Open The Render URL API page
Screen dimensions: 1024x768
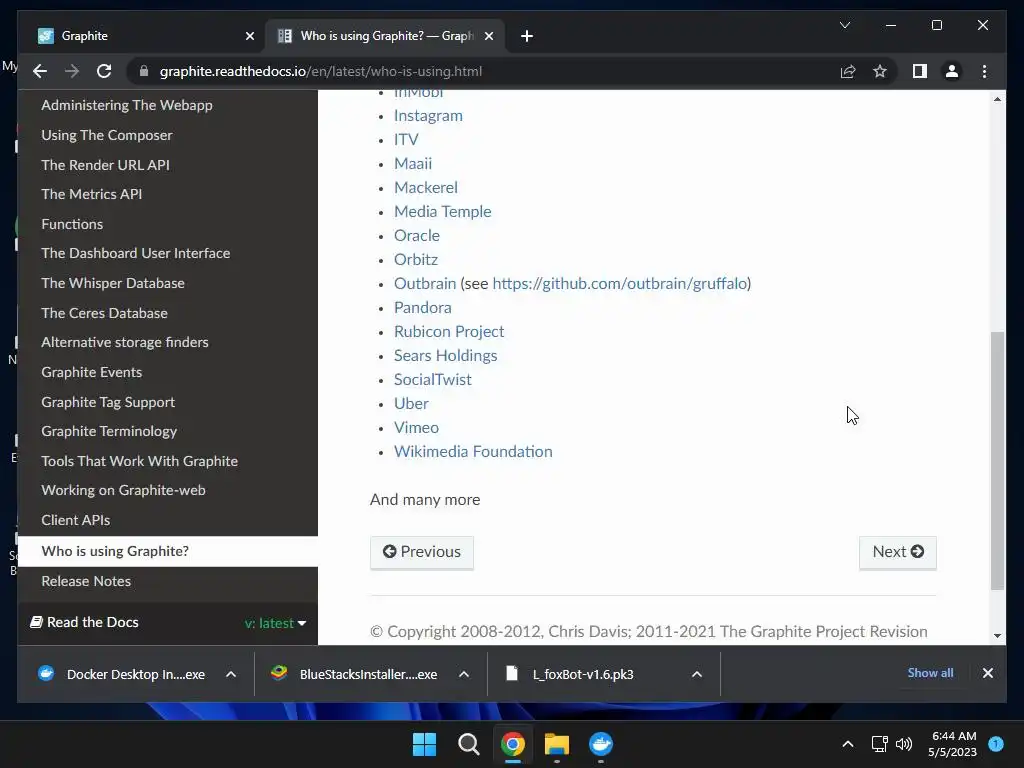coord(105,165)
